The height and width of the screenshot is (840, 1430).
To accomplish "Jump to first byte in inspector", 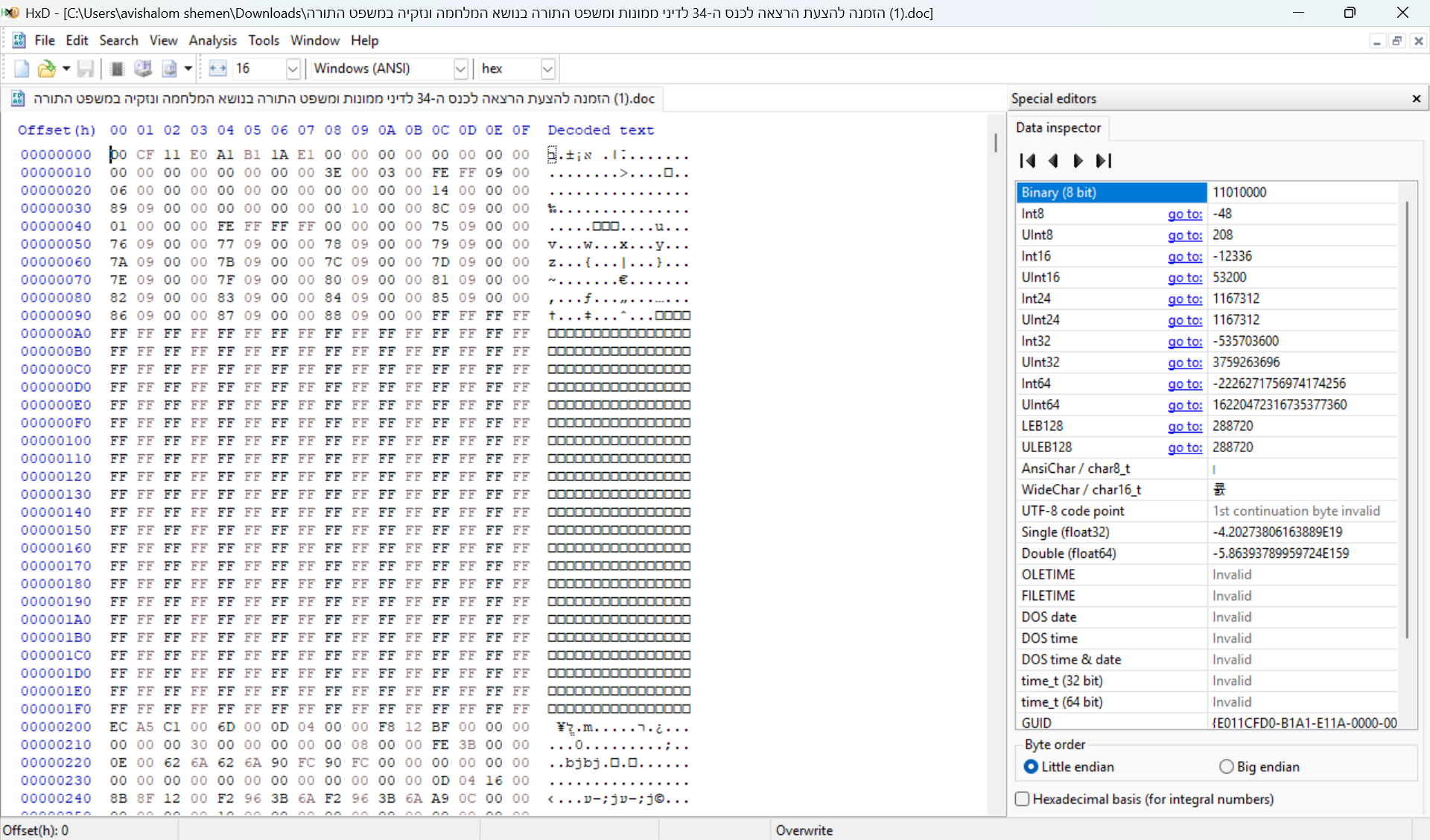I will [x=1027, y=161].
